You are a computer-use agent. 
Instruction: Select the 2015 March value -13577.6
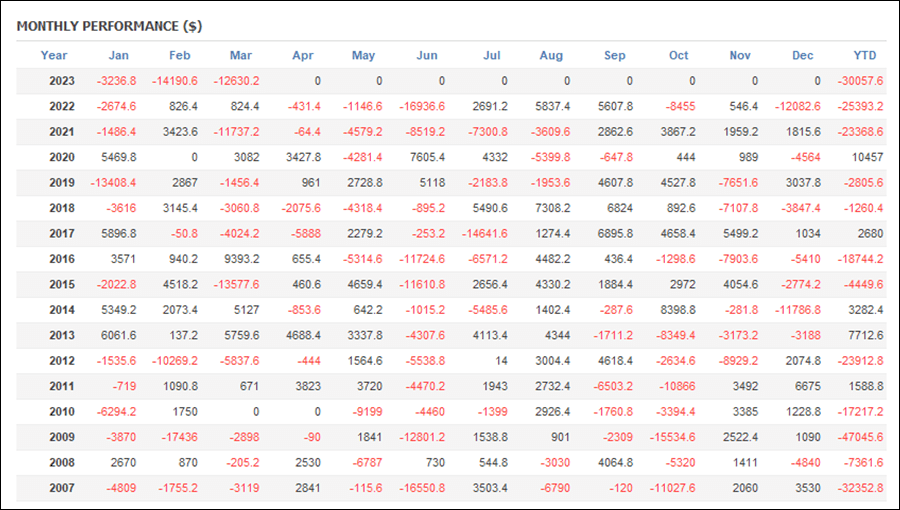coord(236,285)
